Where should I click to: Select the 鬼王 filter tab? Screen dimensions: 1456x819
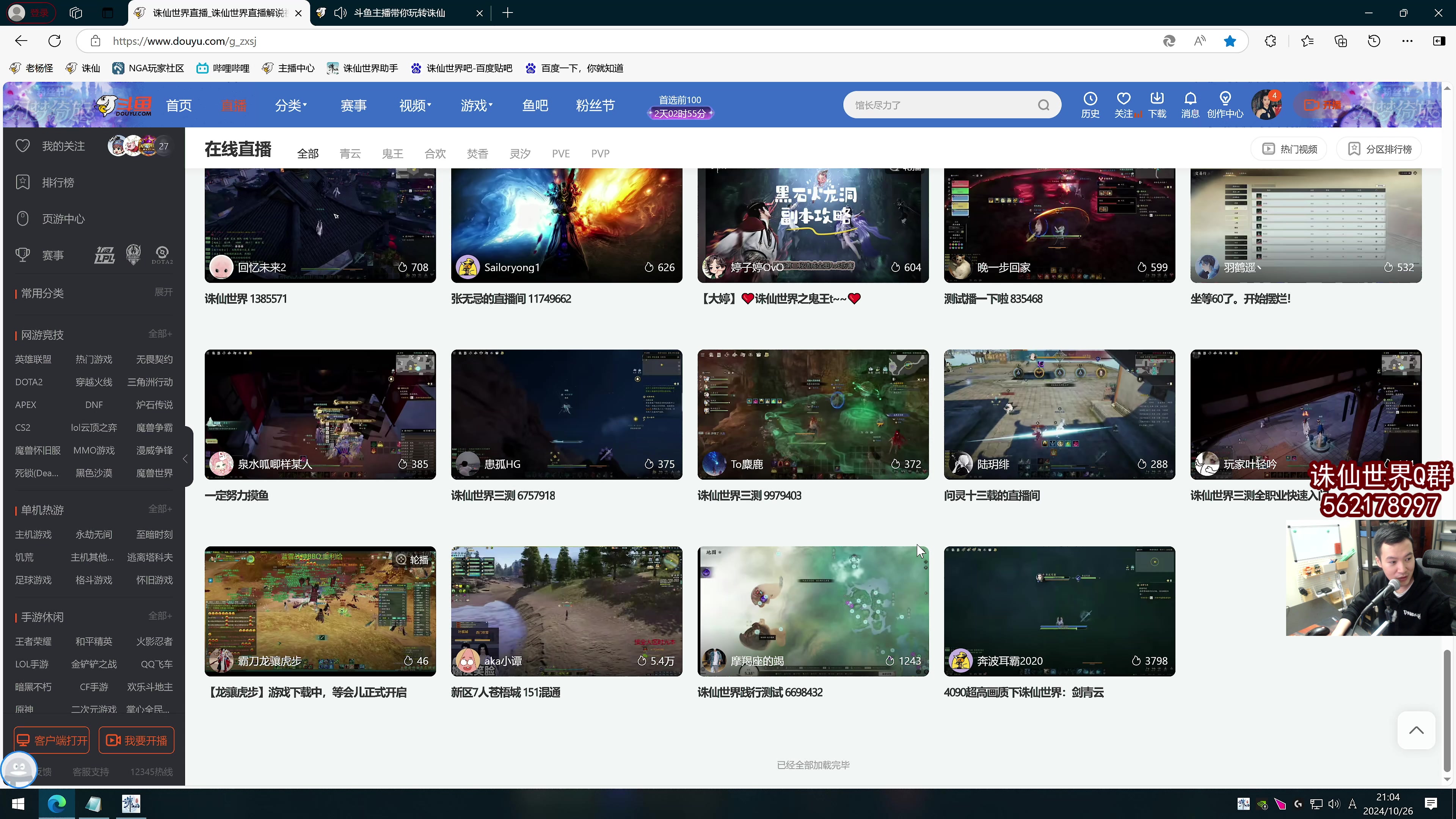pos(392,154)
